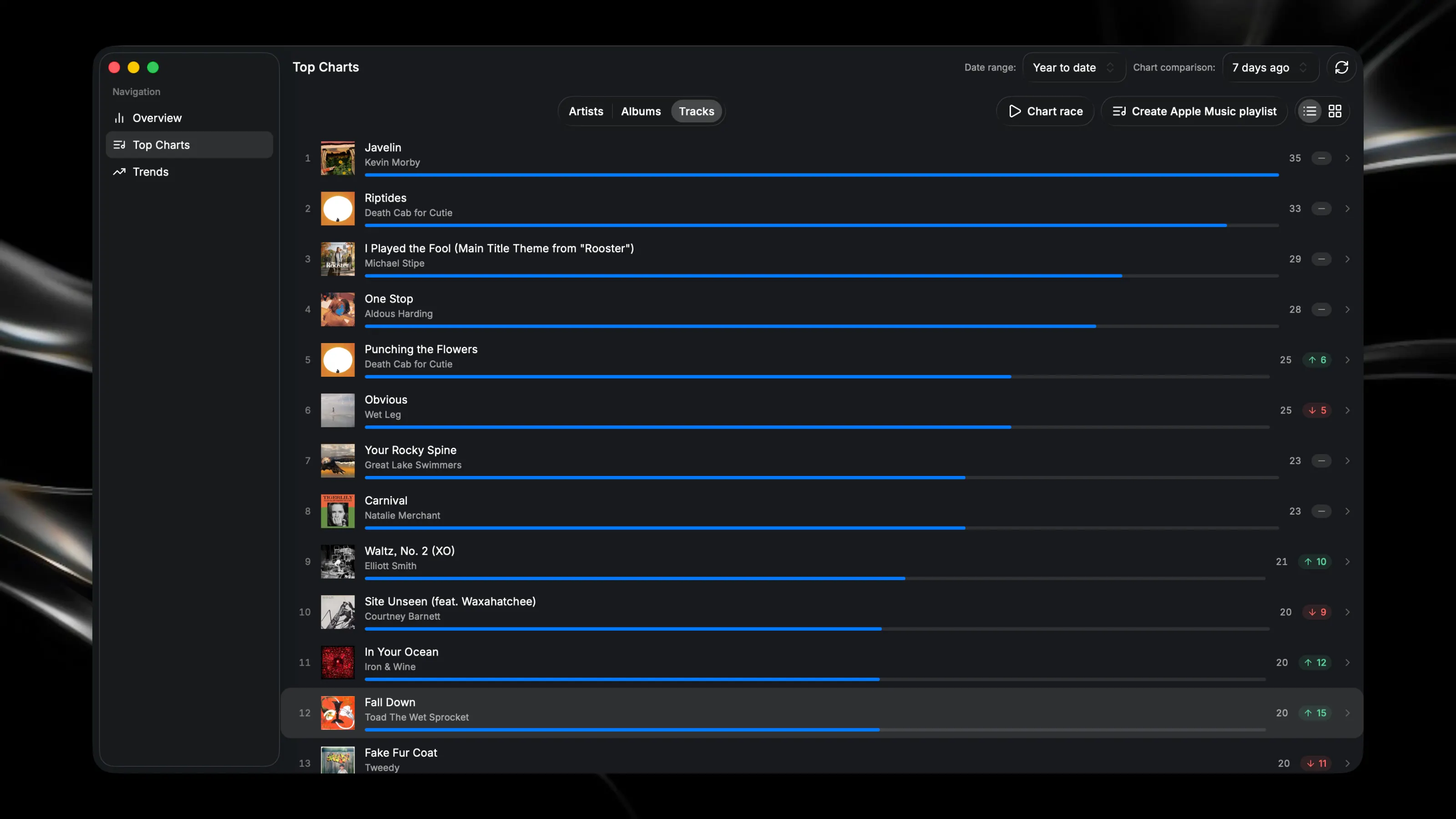Click the play count 35 for Javelin

pyautogui.click(x=1295, y=158)
